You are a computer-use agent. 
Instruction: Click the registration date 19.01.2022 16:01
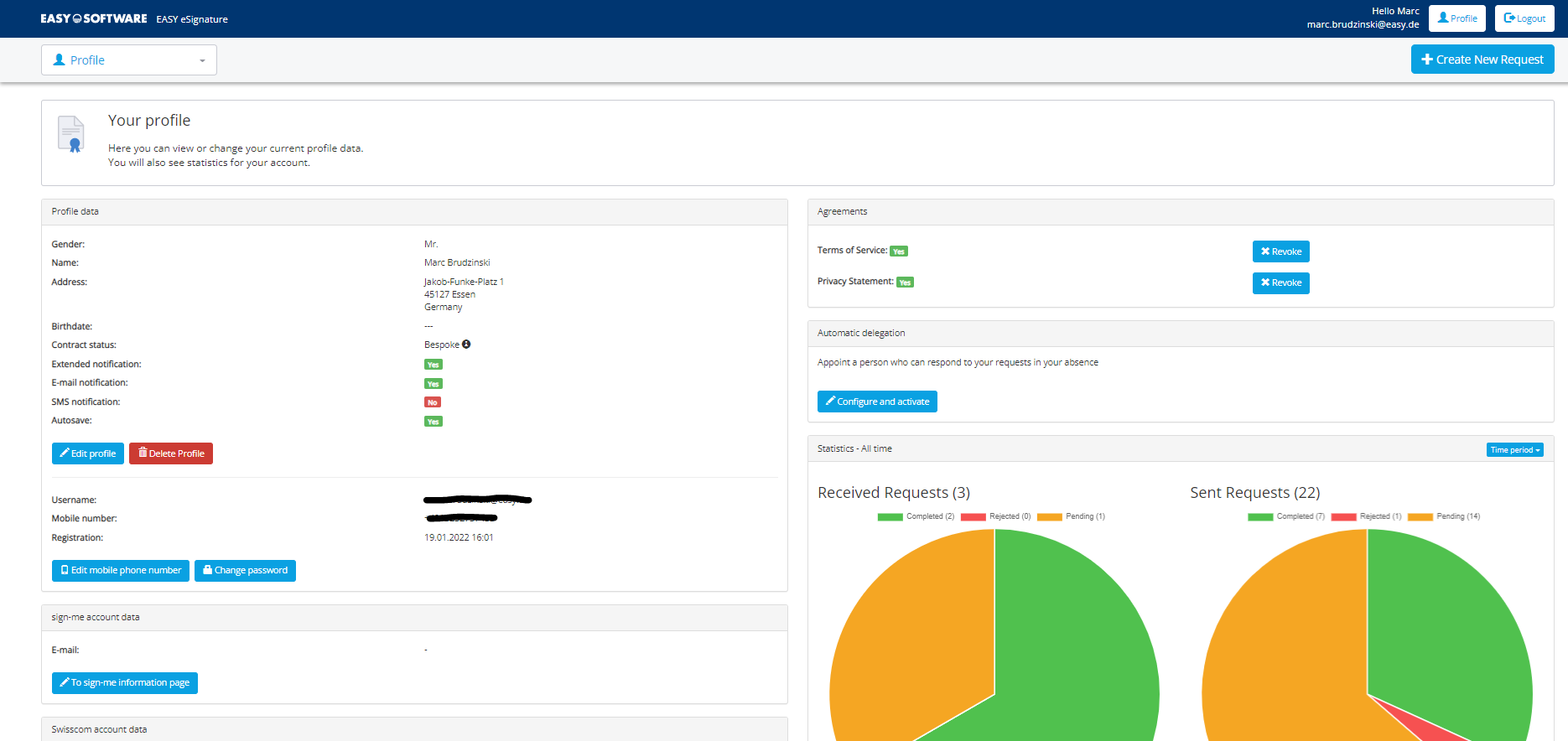click(459, 538)
